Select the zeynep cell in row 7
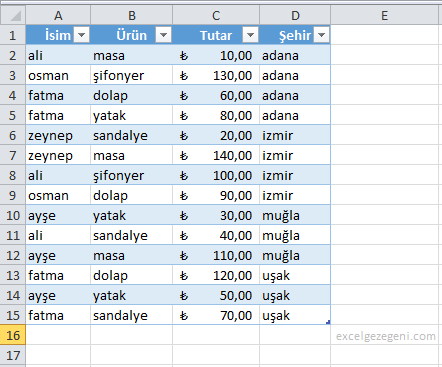 [x=58, y=155]
